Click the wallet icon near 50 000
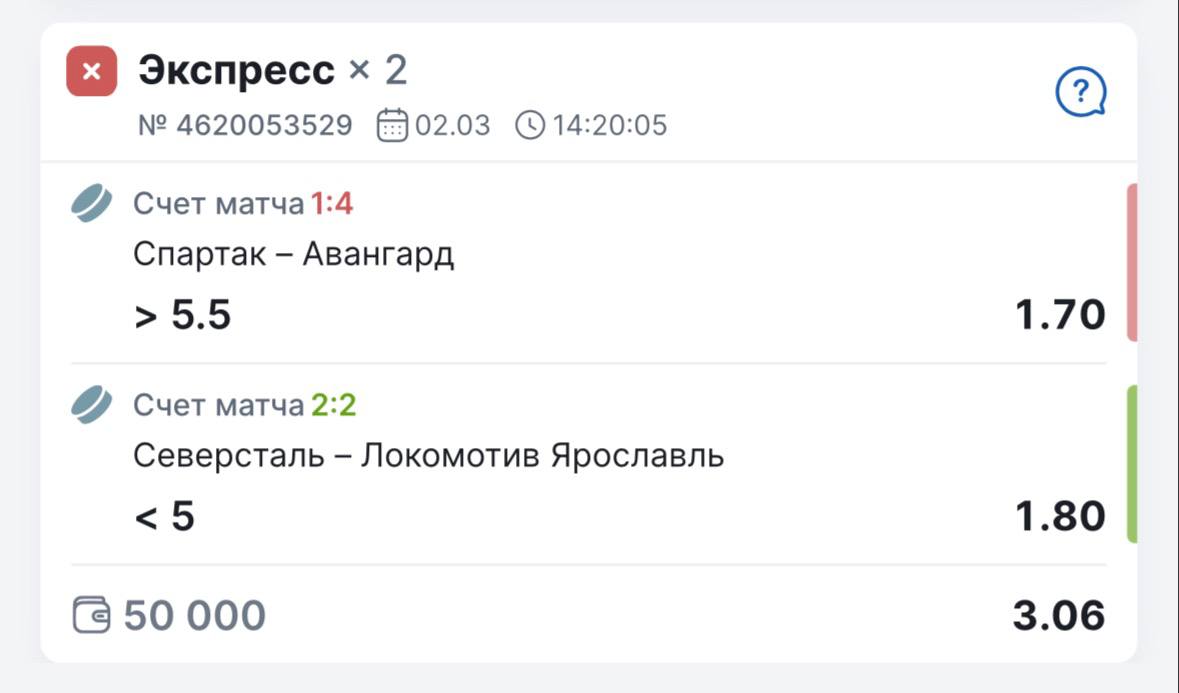 tap(92, 615)
